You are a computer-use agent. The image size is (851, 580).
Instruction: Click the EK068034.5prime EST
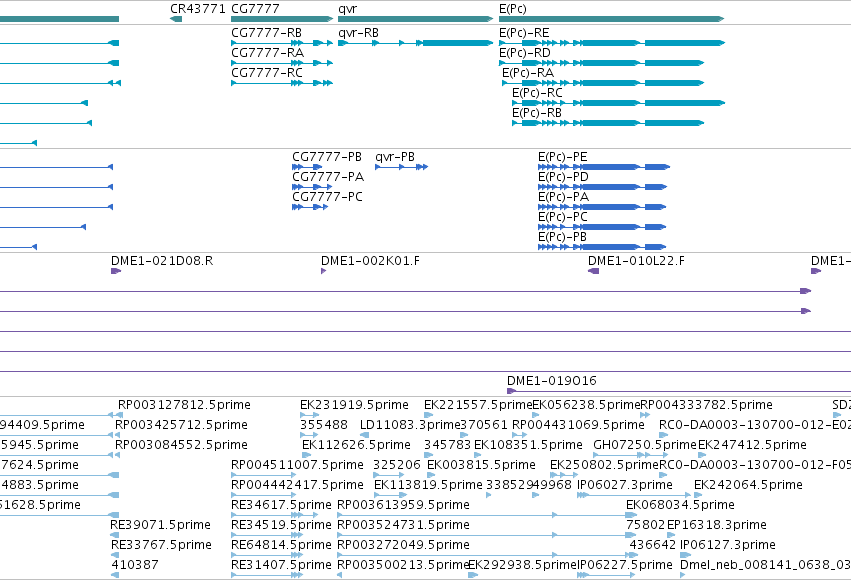click(680, 505)
